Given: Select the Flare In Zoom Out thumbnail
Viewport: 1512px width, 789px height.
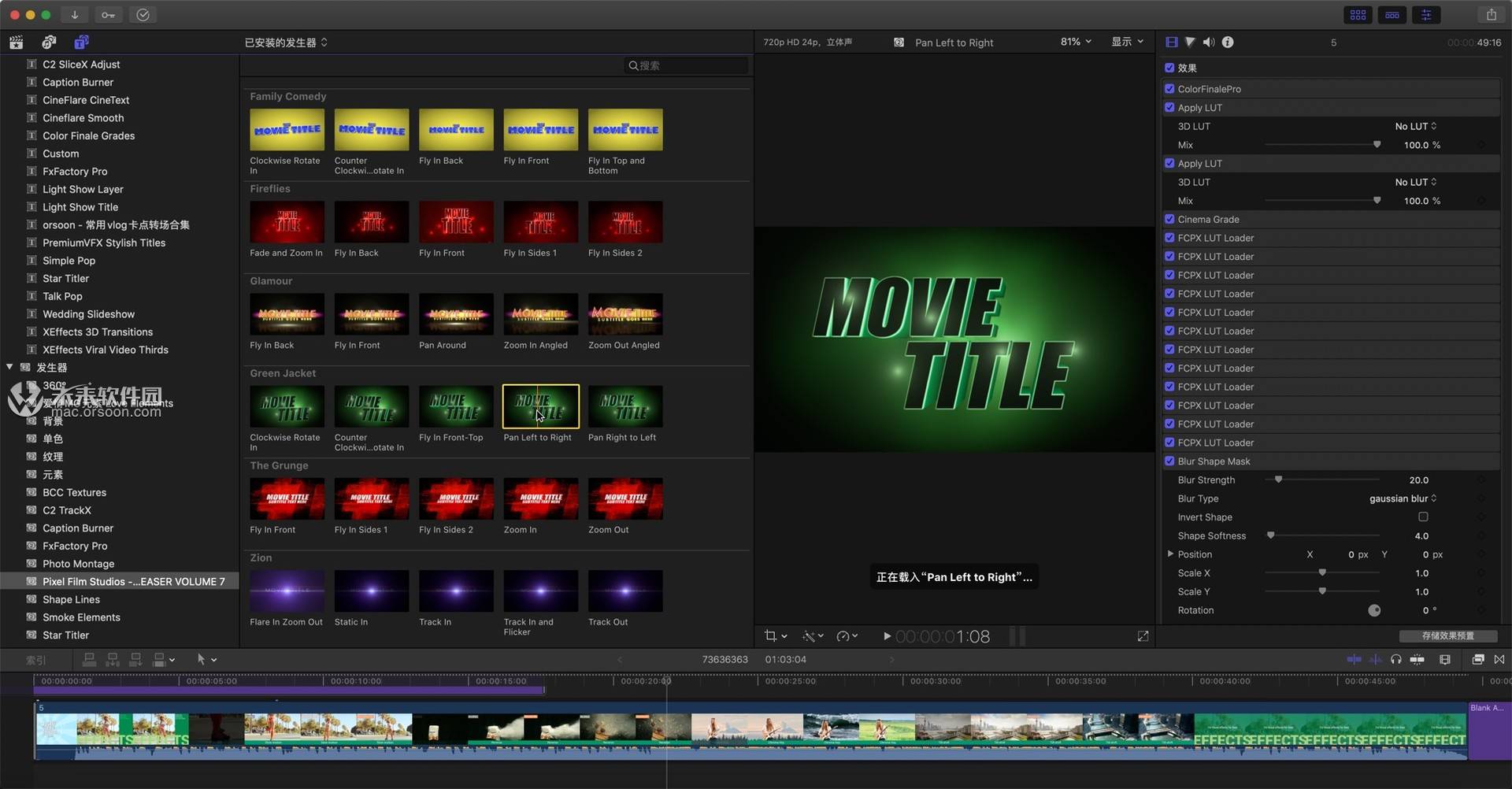Looking at the screenshot, I should point(287,591).
